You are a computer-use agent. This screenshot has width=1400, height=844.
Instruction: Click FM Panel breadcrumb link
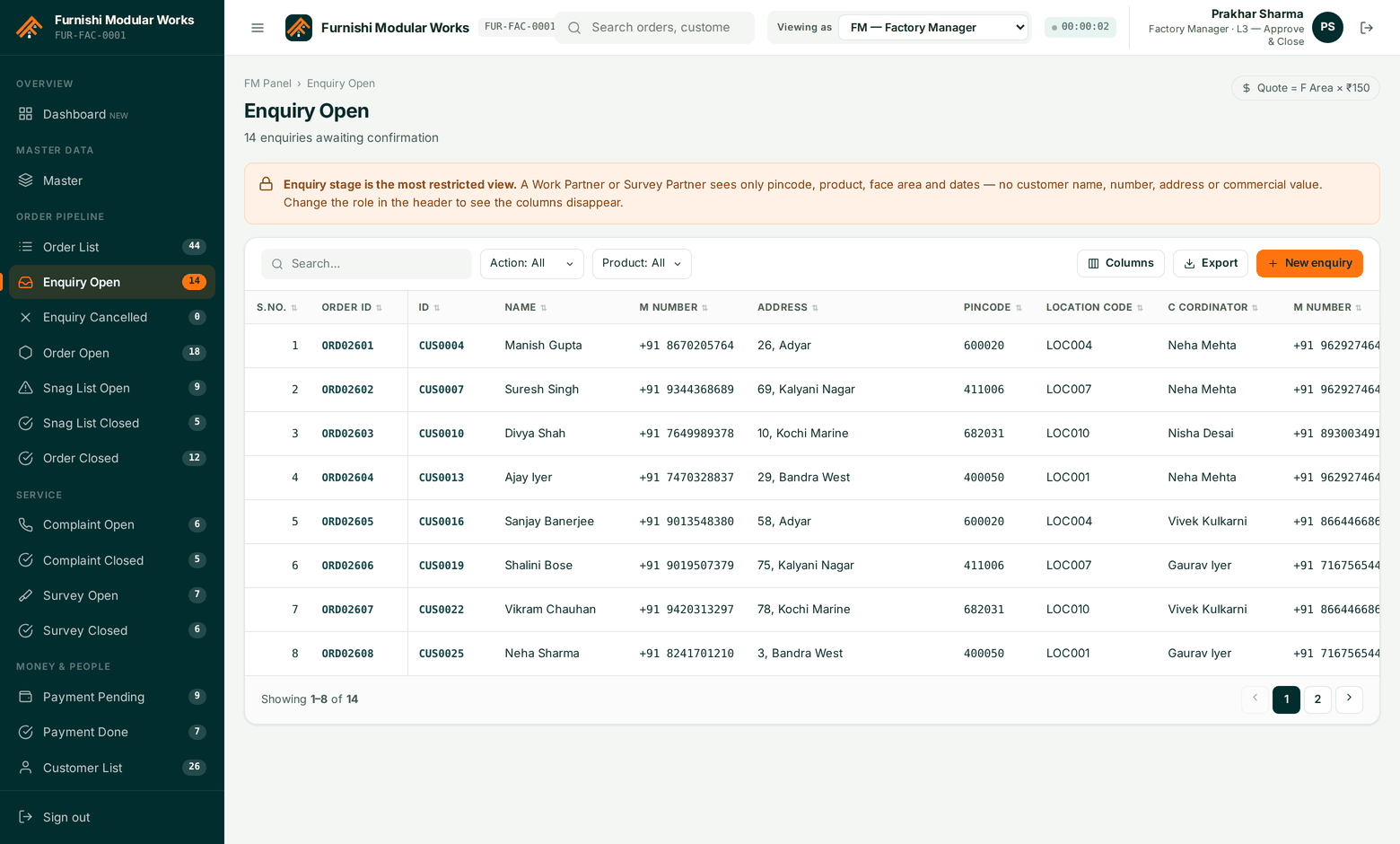tap(267, 84)
